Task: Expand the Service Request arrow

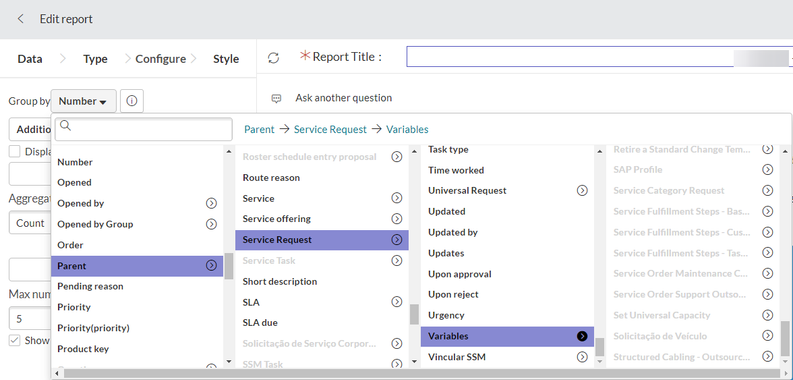Action: [x=397, y=240]
